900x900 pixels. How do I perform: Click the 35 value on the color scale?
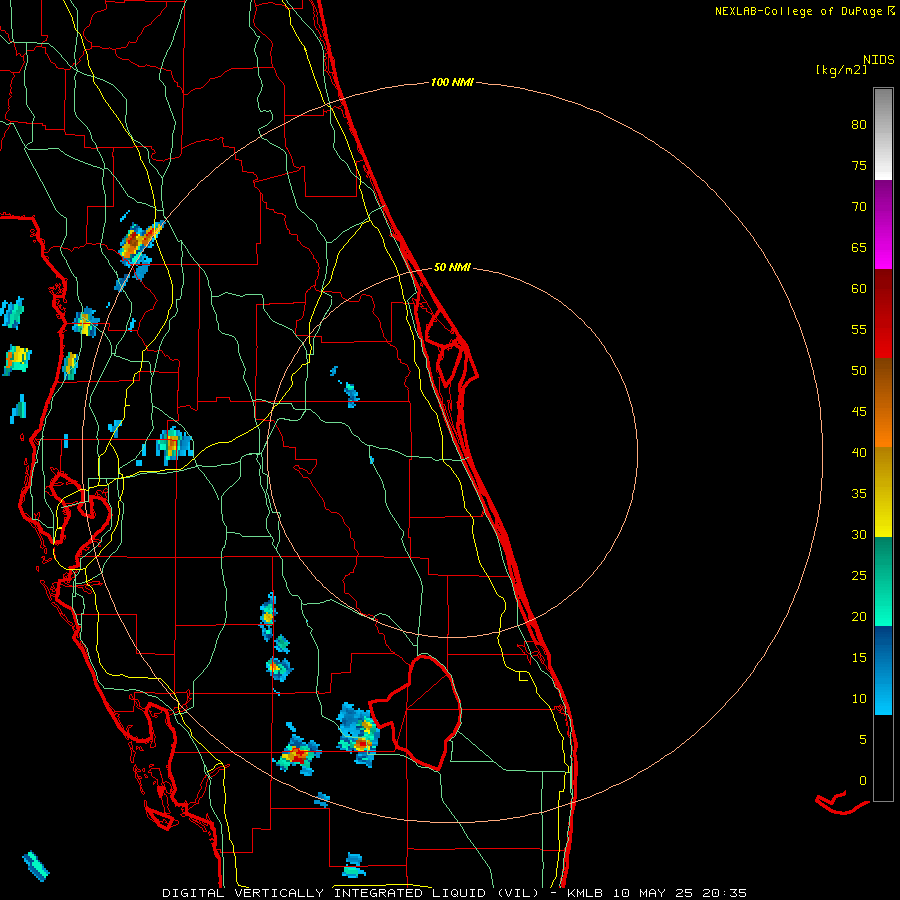pos(859,494)
